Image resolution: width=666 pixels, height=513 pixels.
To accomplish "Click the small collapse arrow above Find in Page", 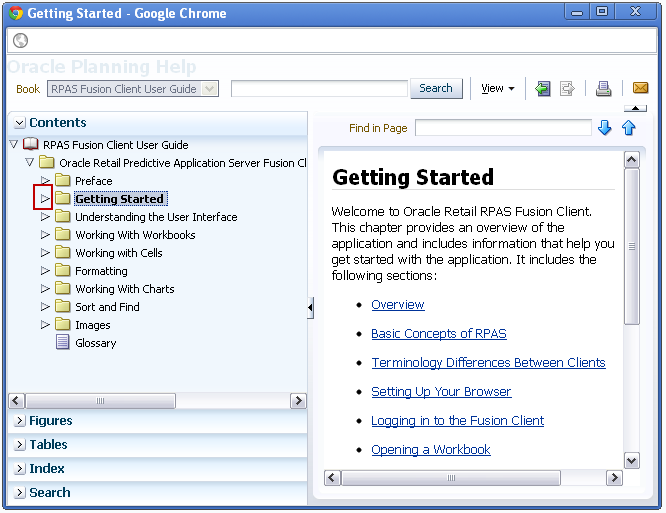I will pyautogui.click(x=635, y=108).
